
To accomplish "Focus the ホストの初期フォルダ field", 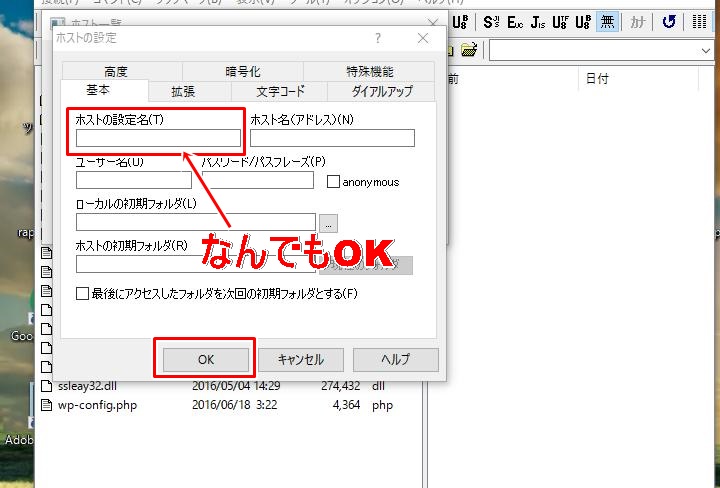I will [196, 264].
